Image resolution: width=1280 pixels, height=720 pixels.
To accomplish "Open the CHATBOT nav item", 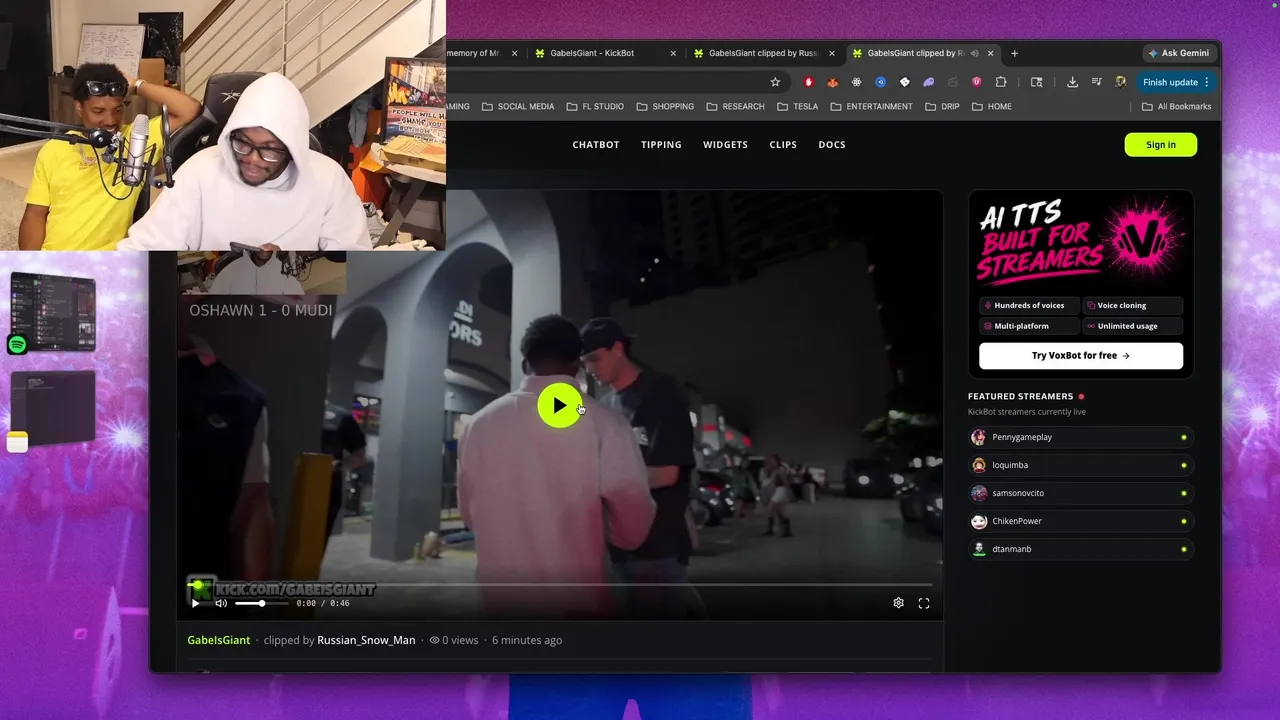I will tap(596, 145).
